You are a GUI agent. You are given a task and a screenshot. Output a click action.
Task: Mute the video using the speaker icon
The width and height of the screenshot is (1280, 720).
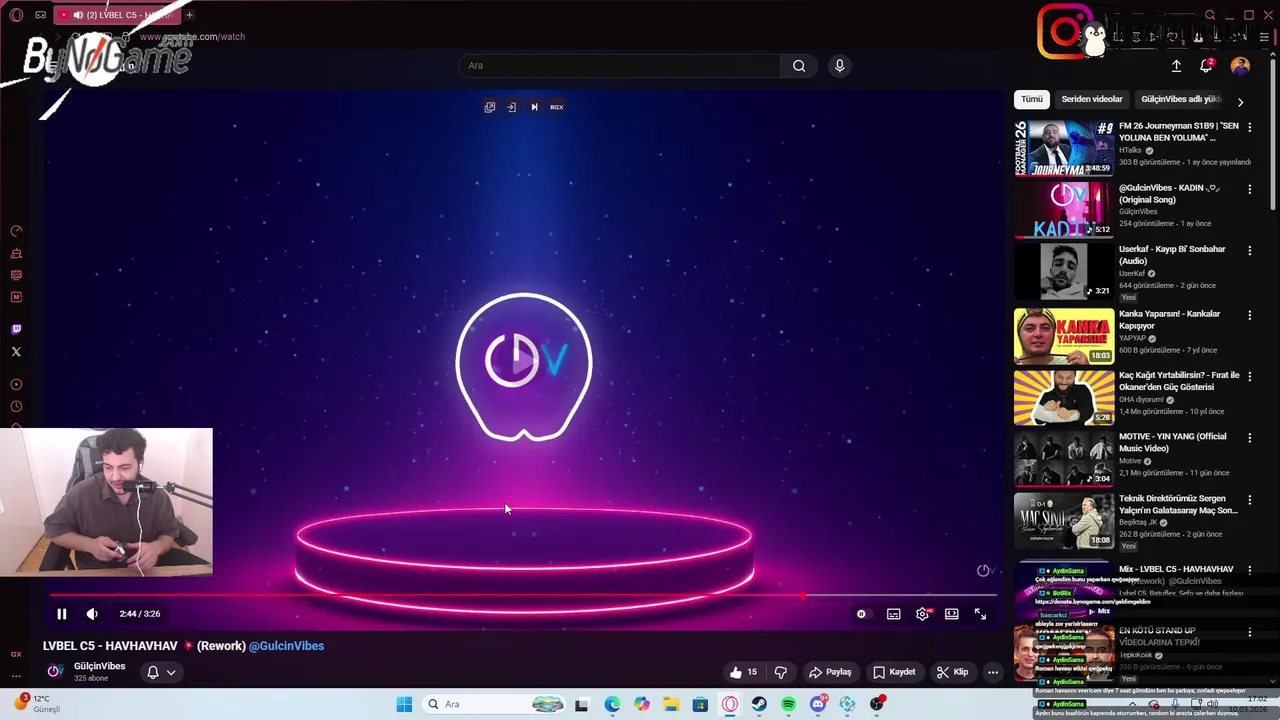tap(92, 614)
